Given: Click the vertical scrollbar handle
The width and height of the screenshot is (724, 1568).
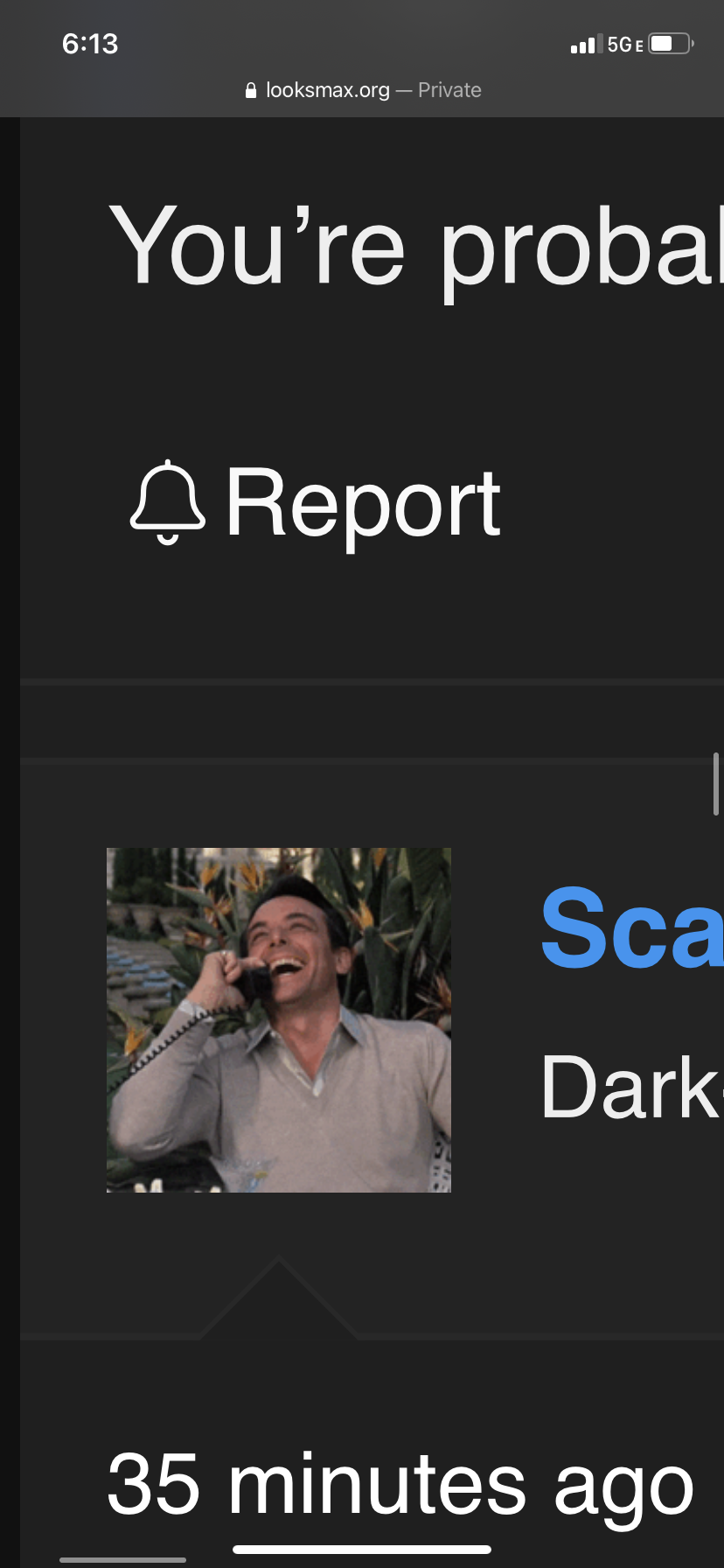Looking at the screenshot, I should [716, 784].
